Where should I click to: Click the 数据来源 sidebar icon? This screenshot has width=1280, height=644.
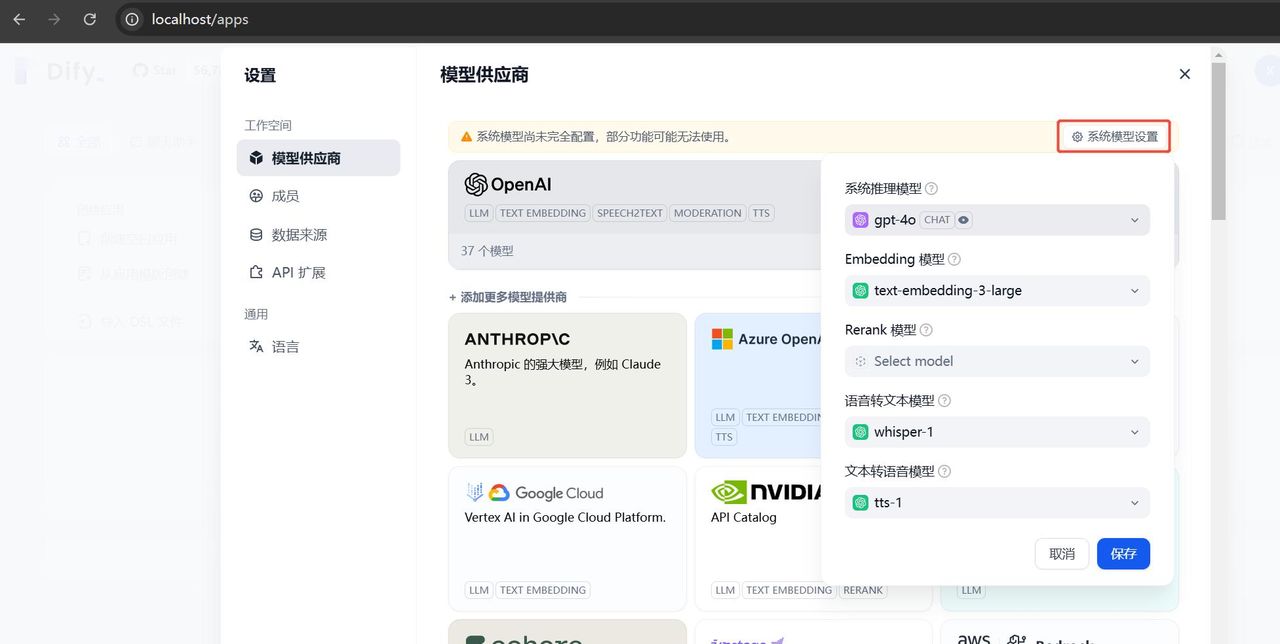click(x=258, y=234)
